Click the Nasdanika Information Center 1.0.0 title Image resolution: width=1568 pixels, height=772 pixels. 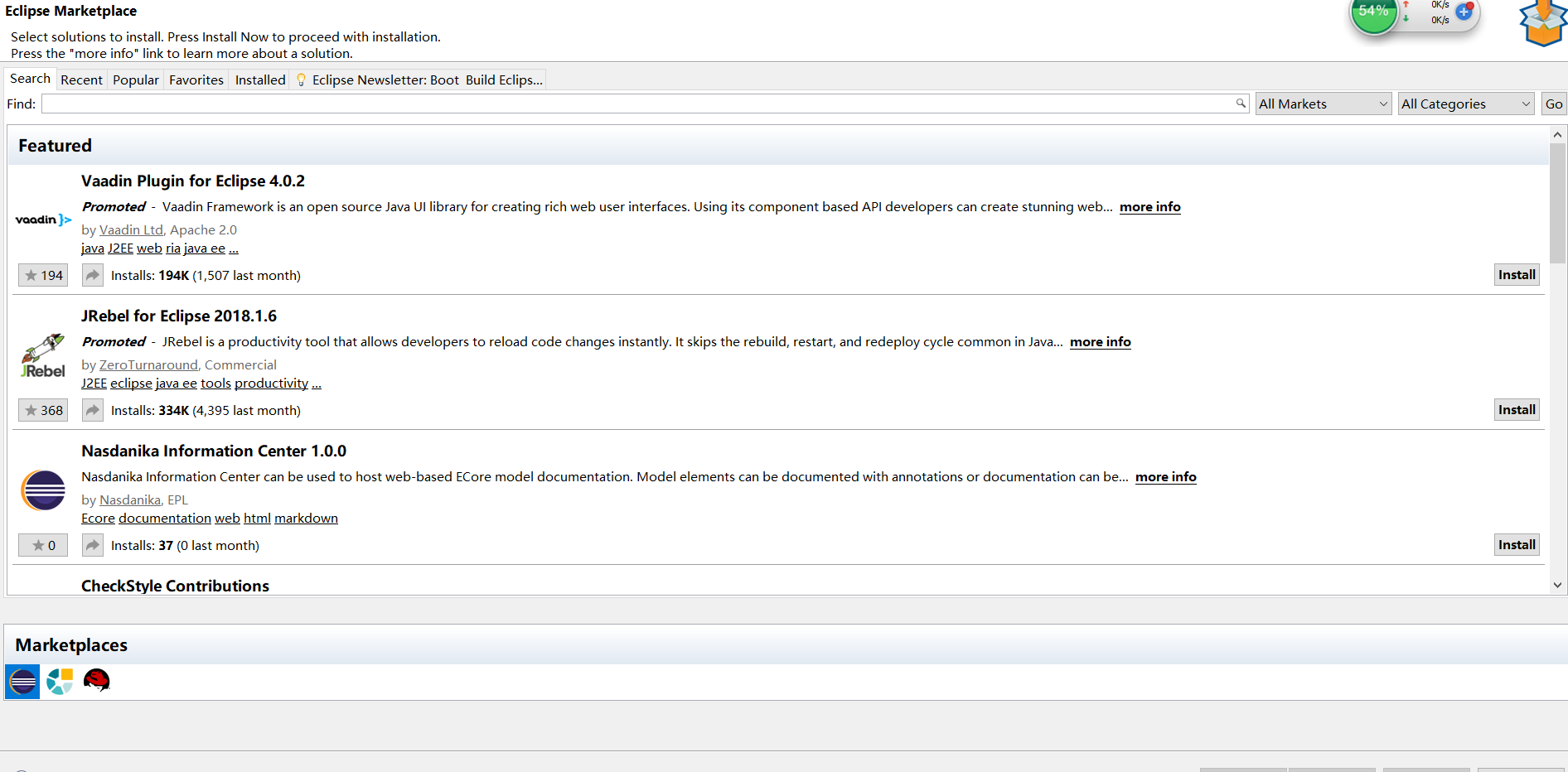pyautogui.click(x=214, y=451)
